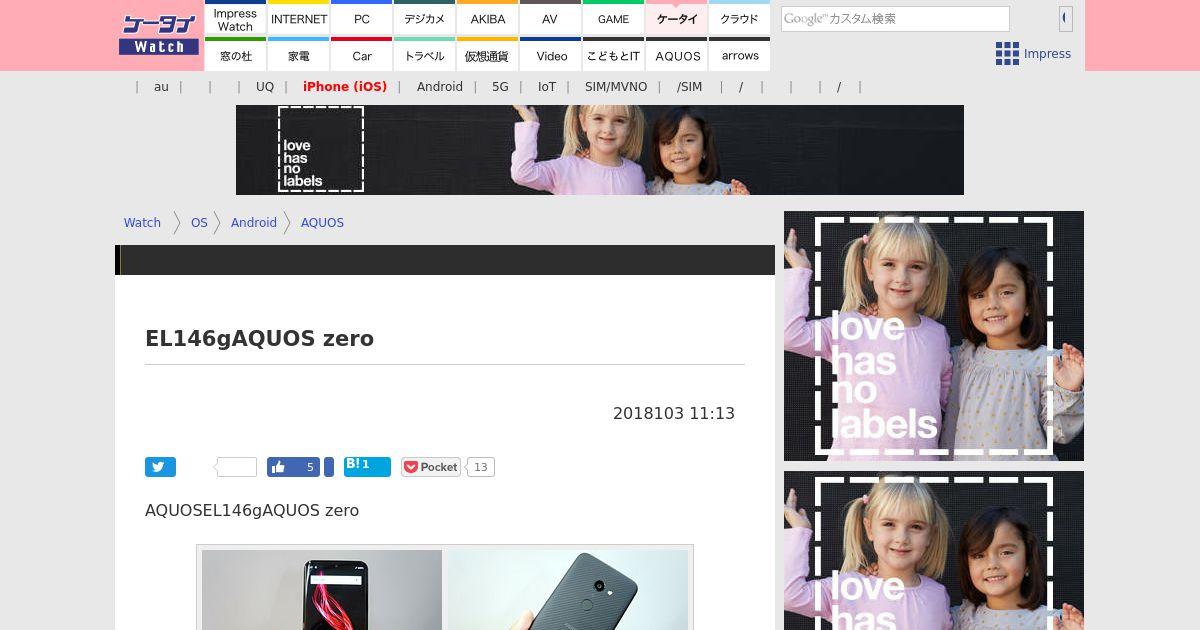Switch to the AKIBA tab
Image resolution: width=1200 pixels, height=630 pixels.
(487, 19)
